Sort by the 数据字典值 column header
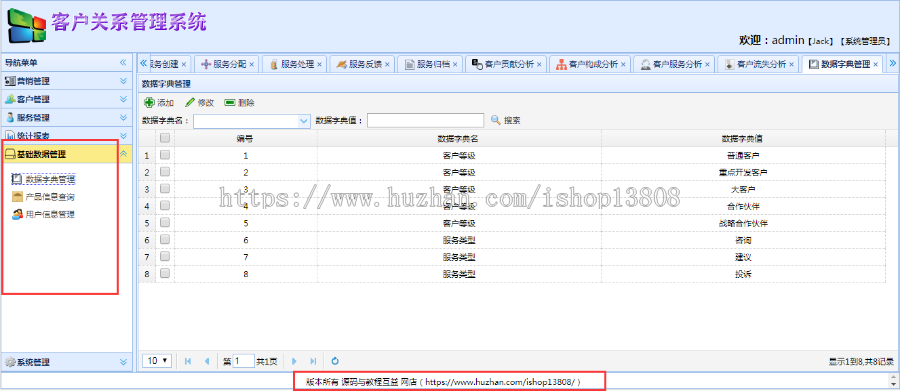 [x=743, y=138]
